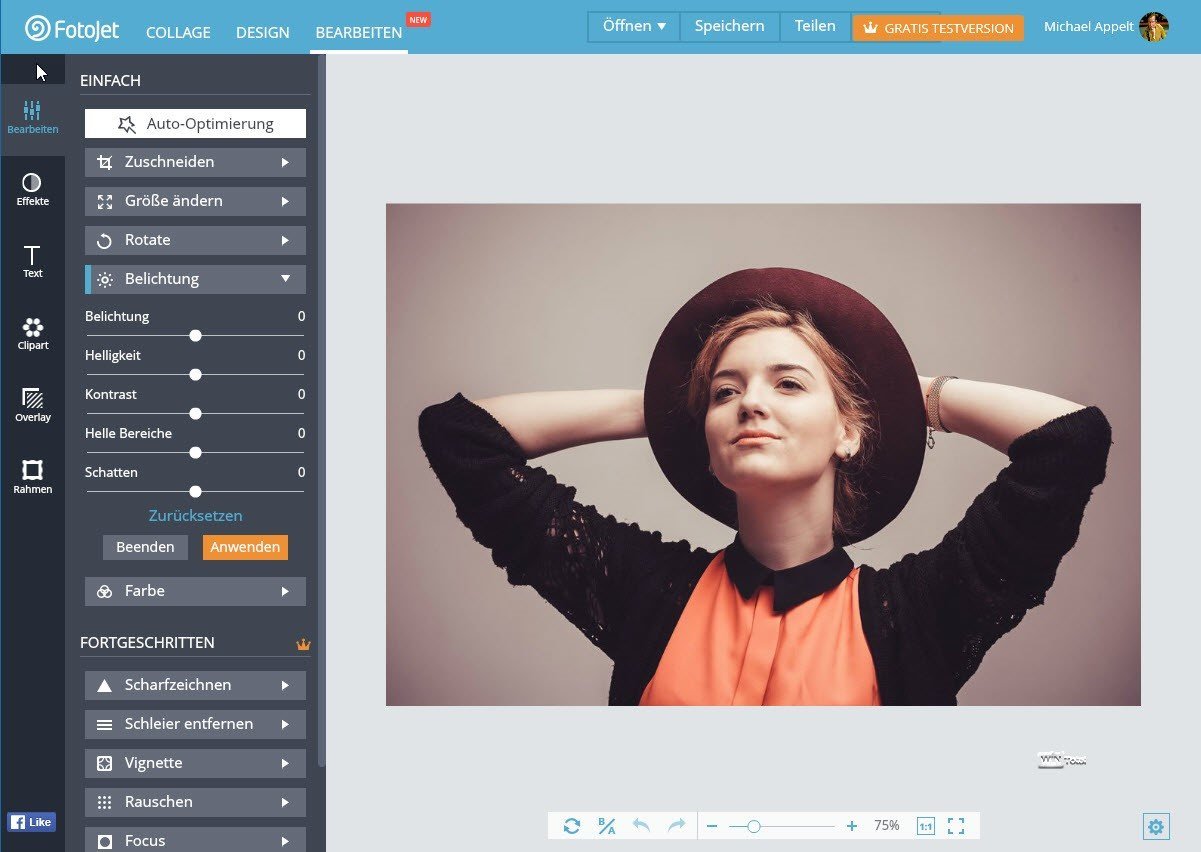This screenshot has width=1201, height=852.
Task: Open the Effekte panel in sidebar
Action: tap(32, 189)
